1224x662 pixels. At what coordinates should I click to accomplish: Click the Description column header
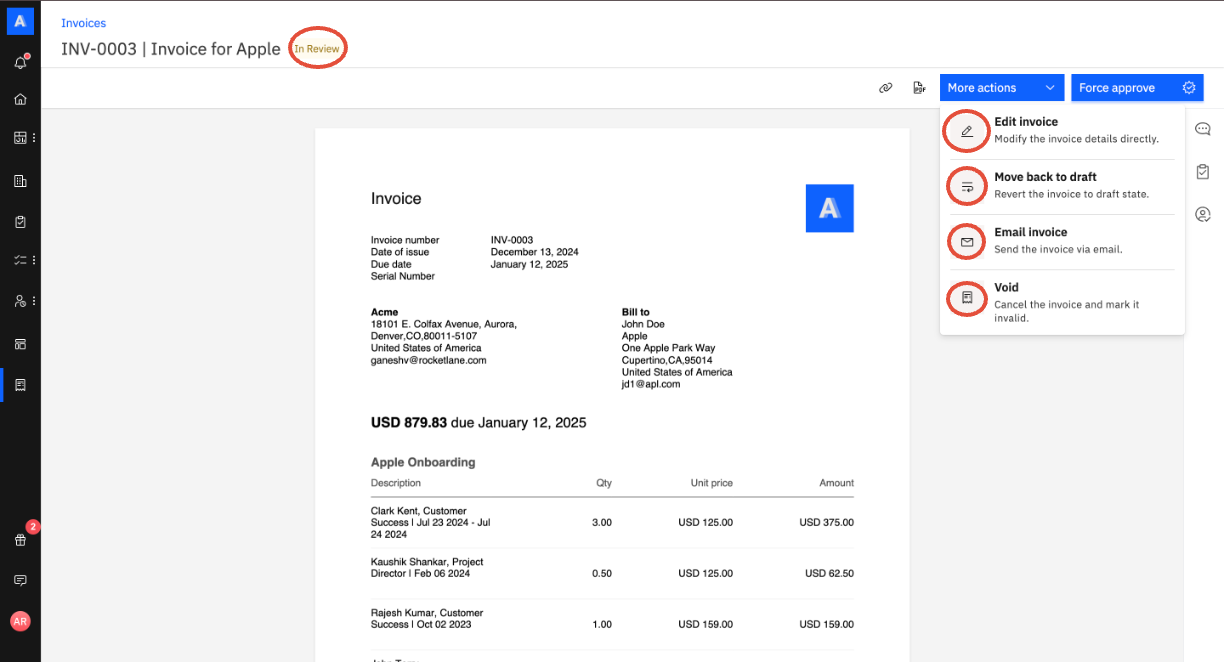click(396, 483)
